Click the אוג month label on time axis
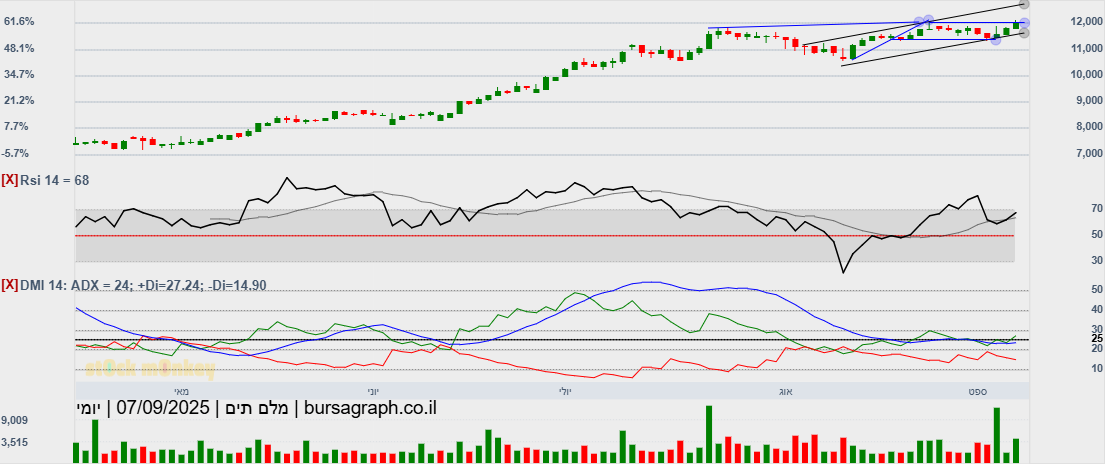This screenshot has width=1105, height=464. pos(785,390)
